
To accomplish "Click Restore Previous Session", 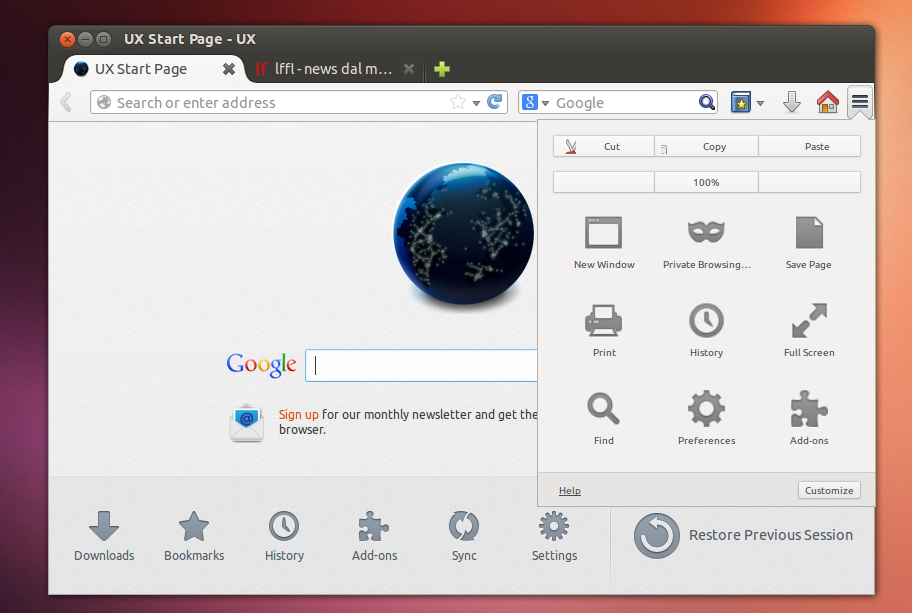I will tap(743, 535).
